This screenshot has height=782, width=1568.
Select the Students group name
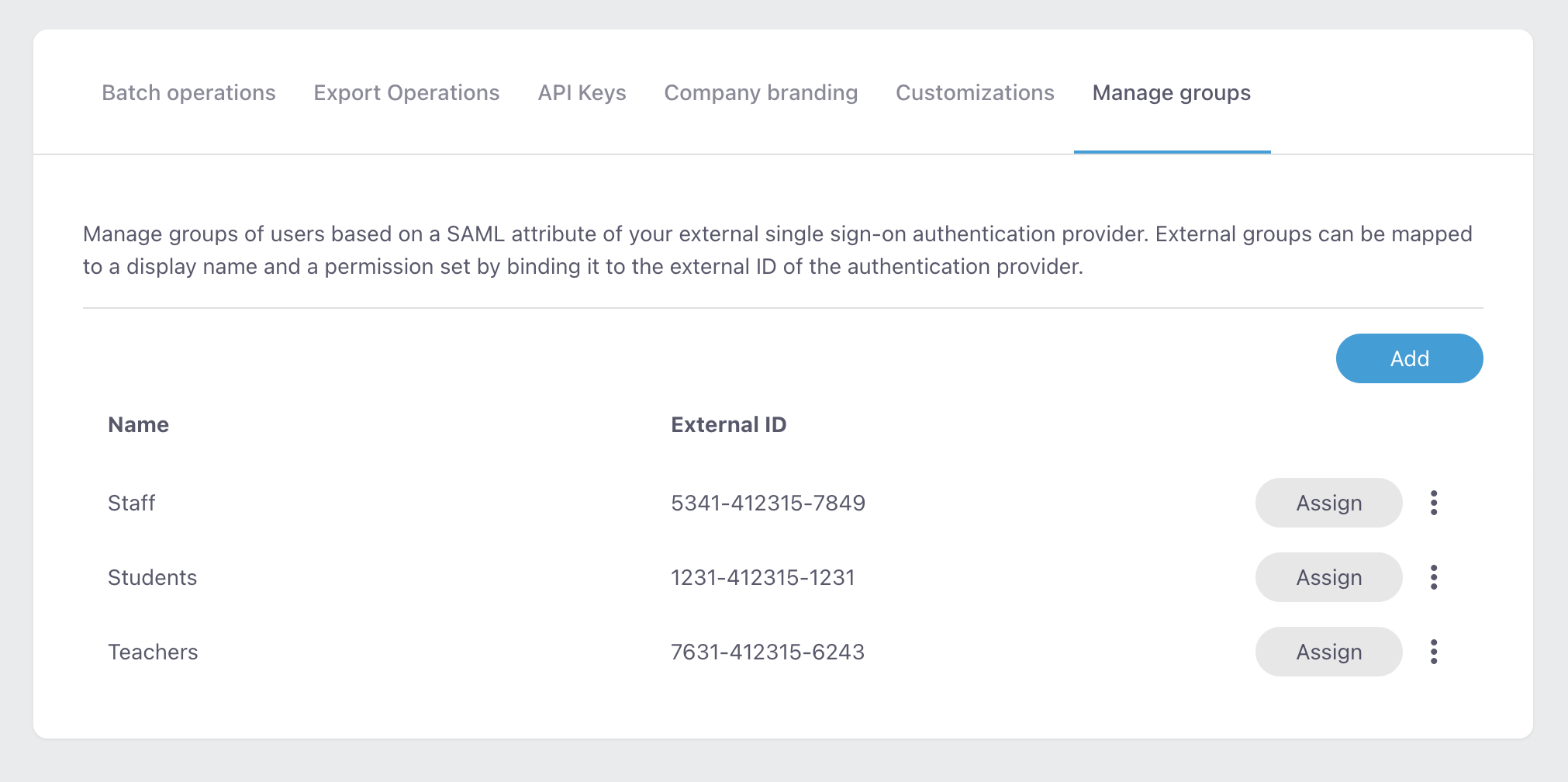click(x=152, y=577)
